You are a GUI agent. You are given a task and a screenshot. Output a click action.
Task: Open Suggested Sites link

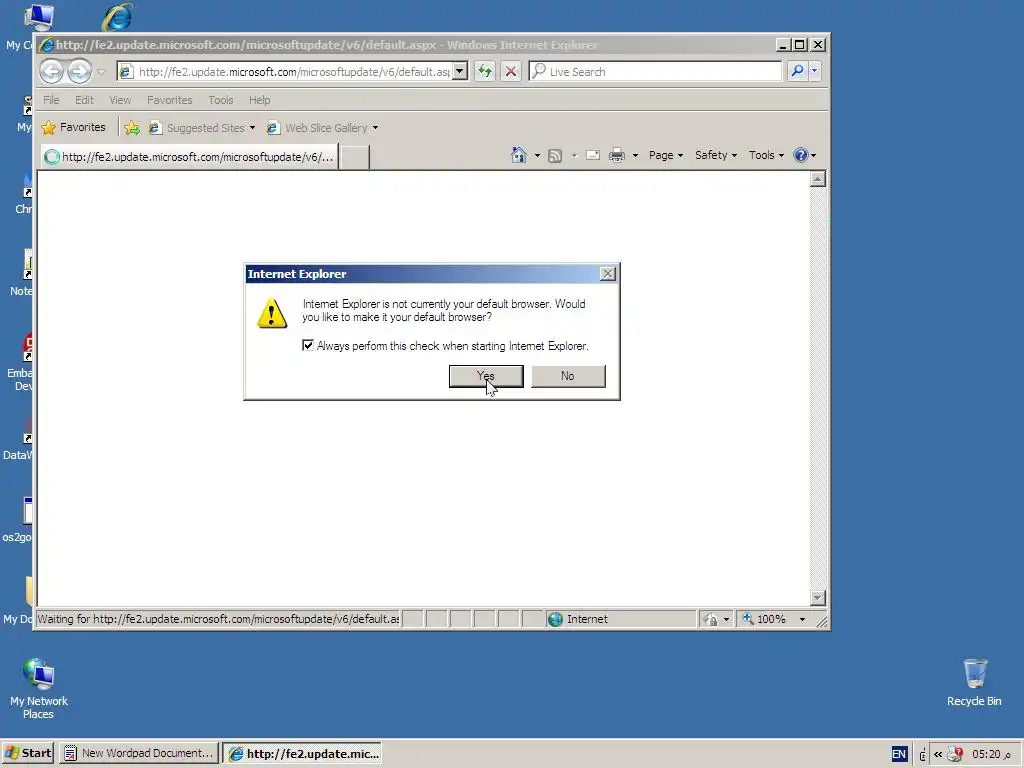197,128
